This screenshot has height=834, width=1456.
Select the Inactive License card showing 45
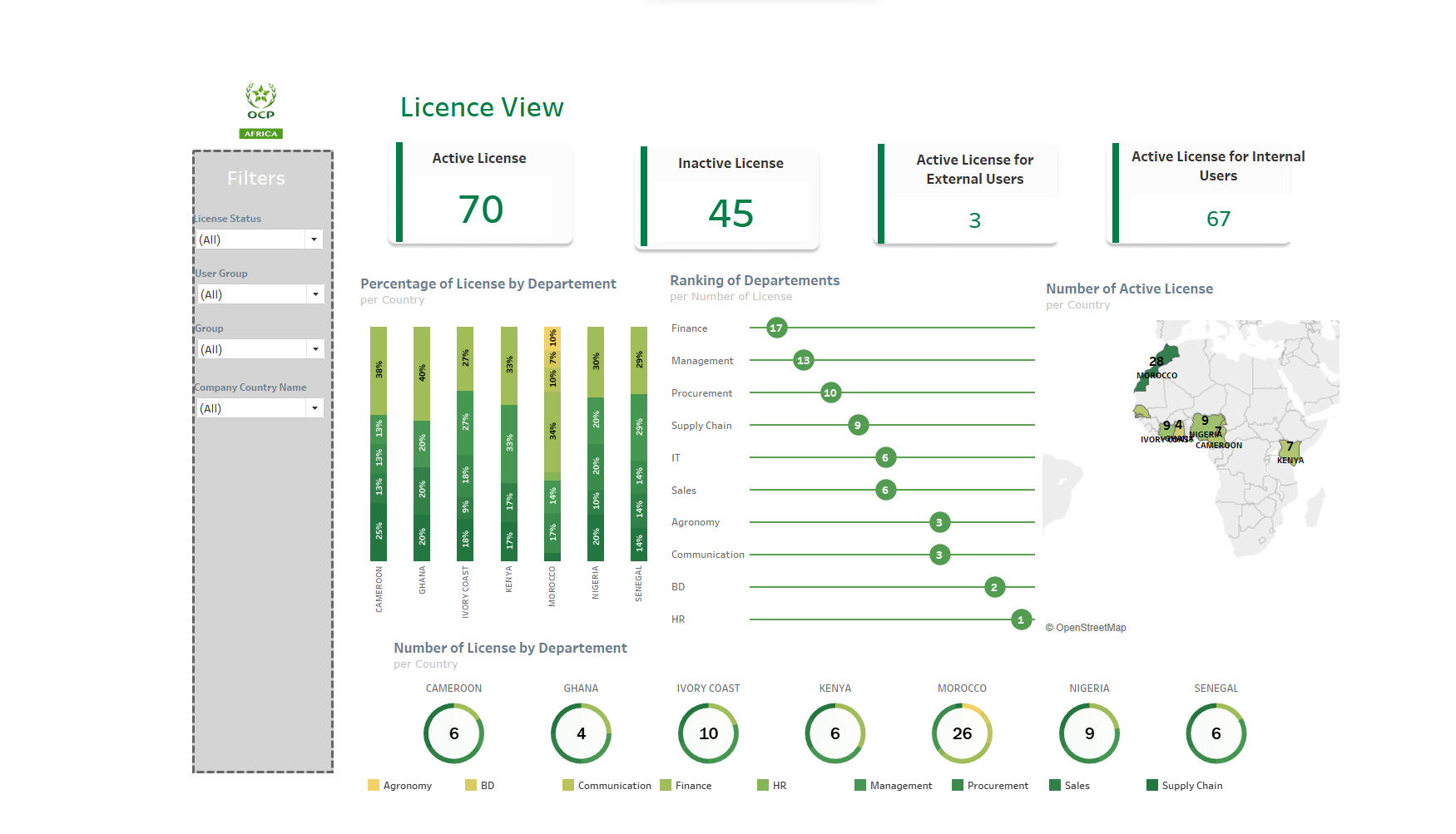(727, 198)
